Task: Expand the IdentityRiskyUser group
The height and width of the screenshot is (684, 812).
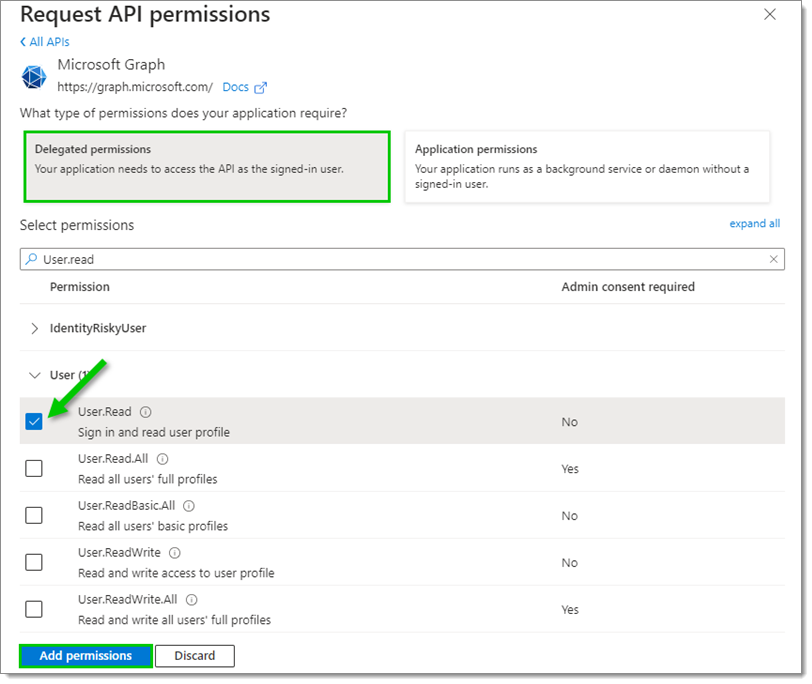Action: (x=34, y=328)
